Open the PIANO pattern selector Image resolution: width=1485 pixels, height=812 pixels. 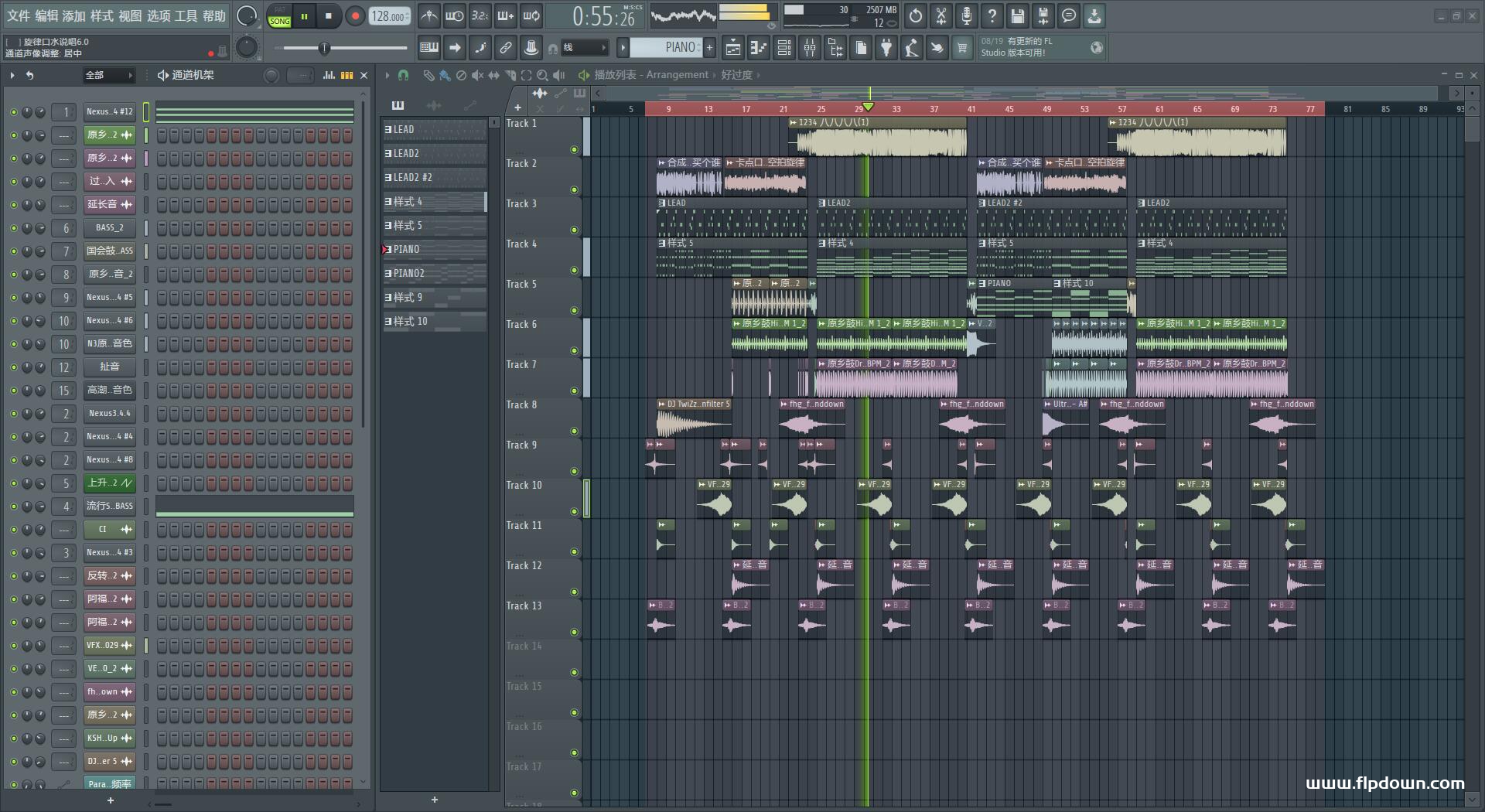665,48
